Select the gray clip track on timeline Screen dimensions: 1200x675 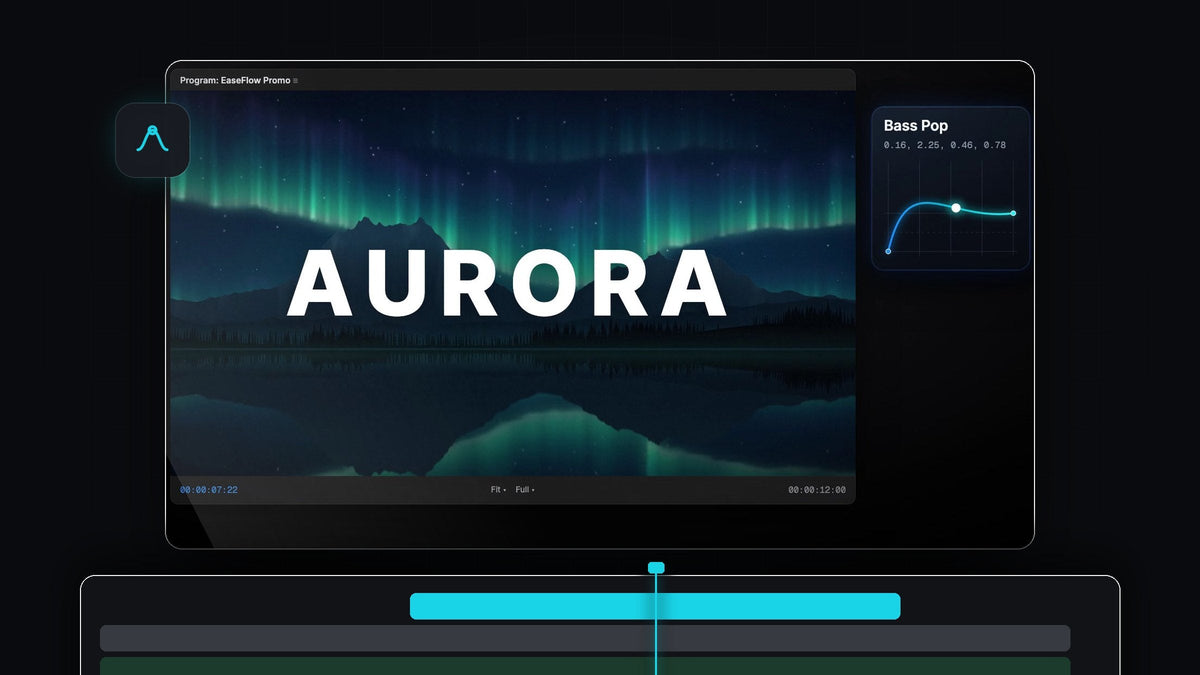pyautogui.click(x=585, y=638)
